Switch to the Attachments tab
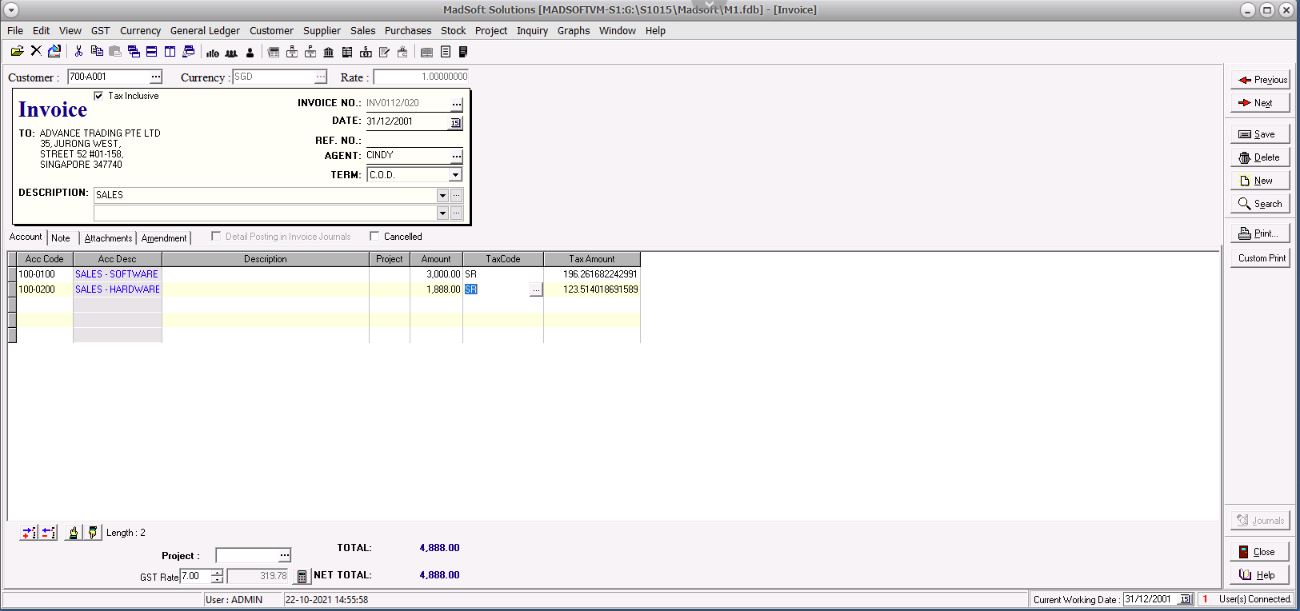 point(108,238)
